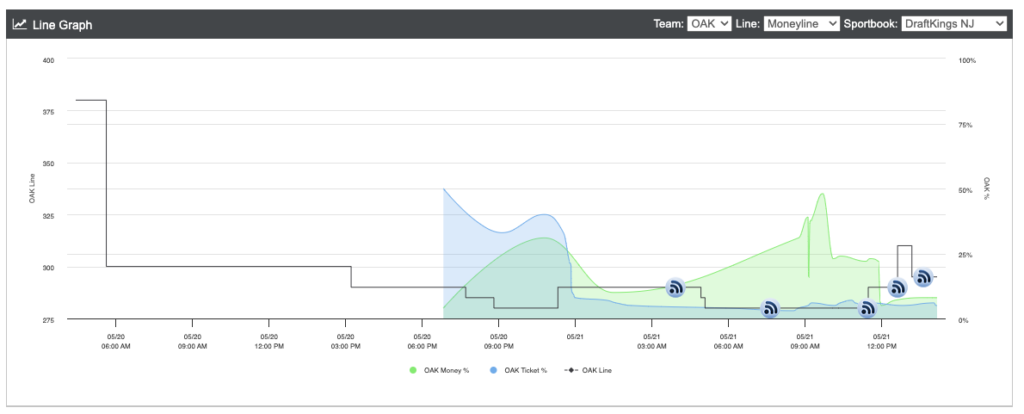Open the Sportbook dropdown showing DraftKings NJ
Viewport: 1024px width, 414px height.
(x=954, y=24)
